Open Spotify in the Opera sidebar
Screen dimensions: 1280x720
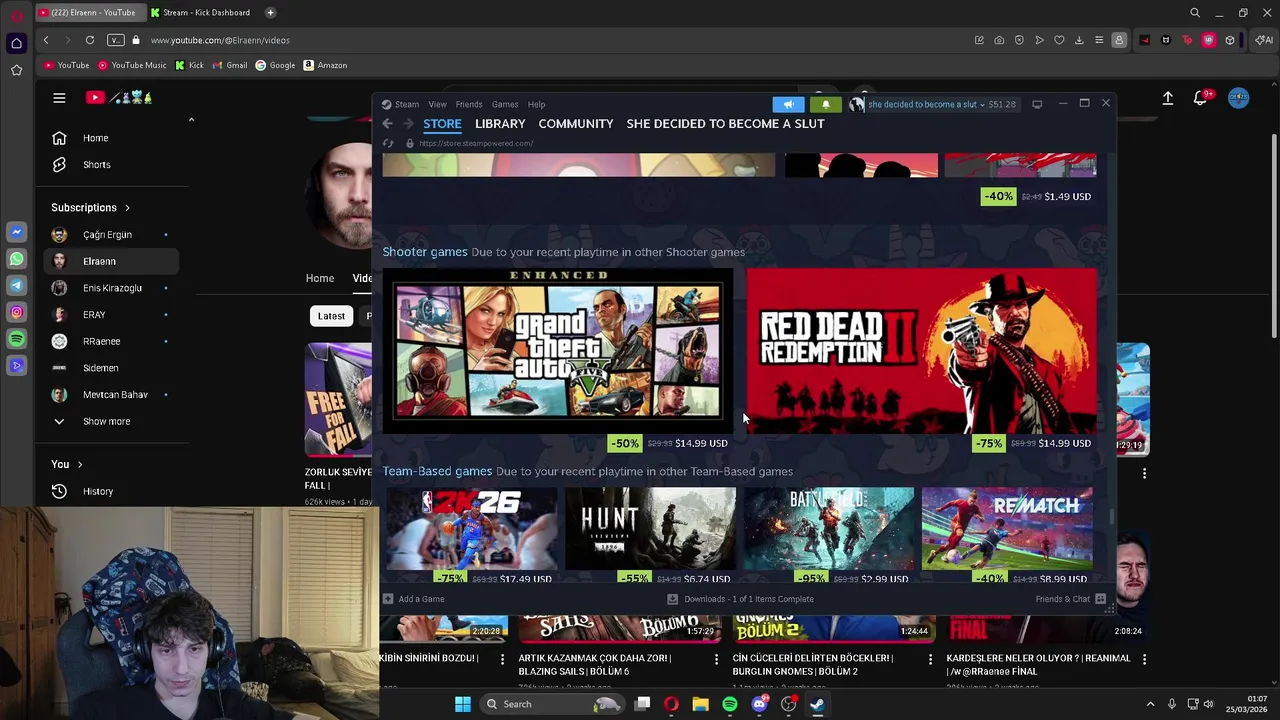16,339
